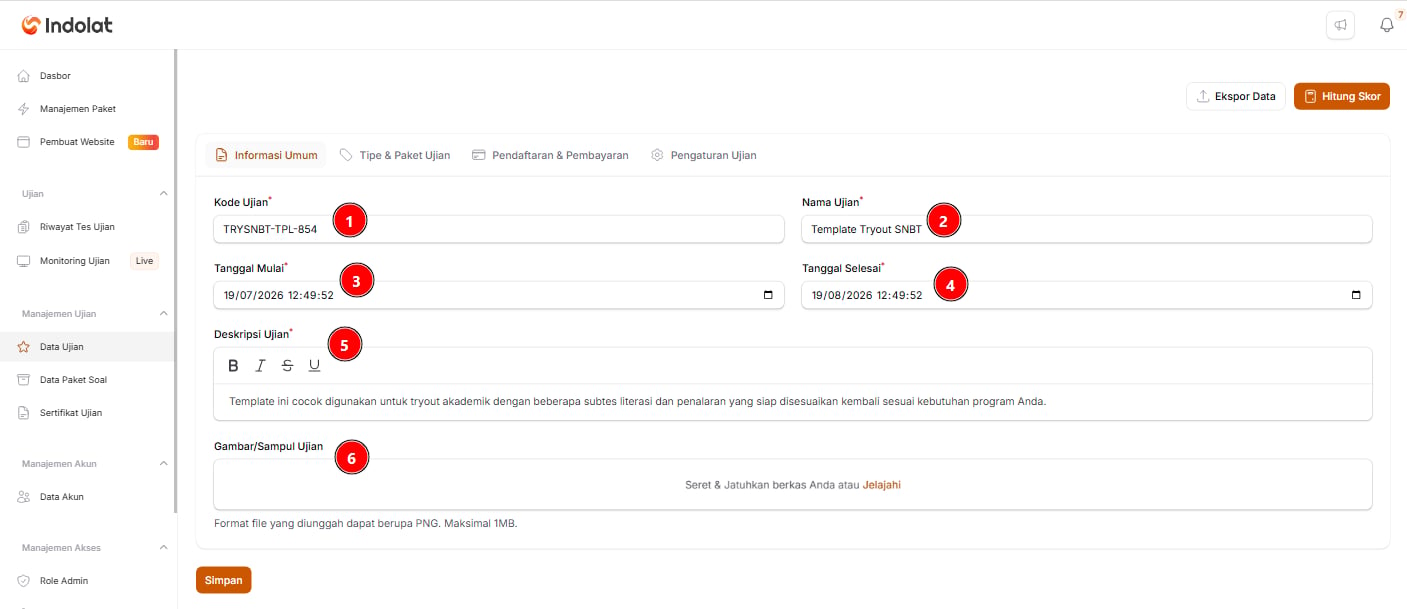Viewport: 1407px width, 609px height.
Task: Switch to Pengaturan Ujian tab
Action: pyautogui.click(x=704, y=155)
